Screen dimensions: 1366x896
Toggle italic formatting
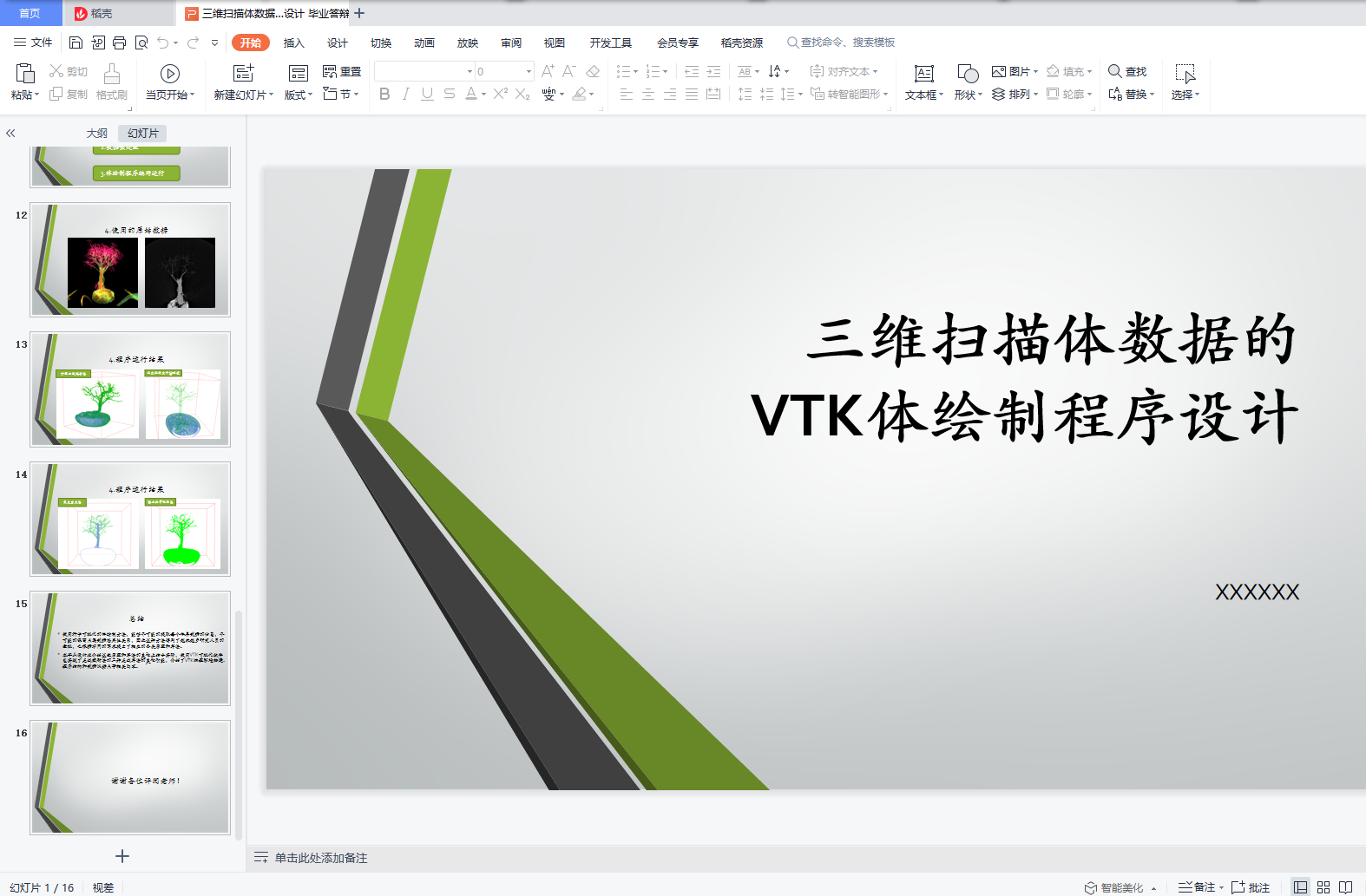coord(405,94)
